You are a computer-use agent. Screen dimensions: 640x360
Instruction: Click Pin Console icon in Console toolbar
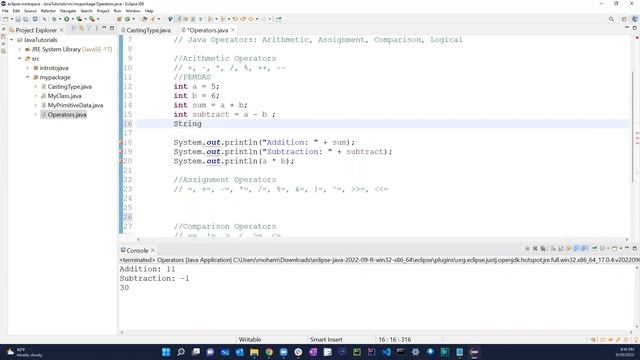[595, 249]
